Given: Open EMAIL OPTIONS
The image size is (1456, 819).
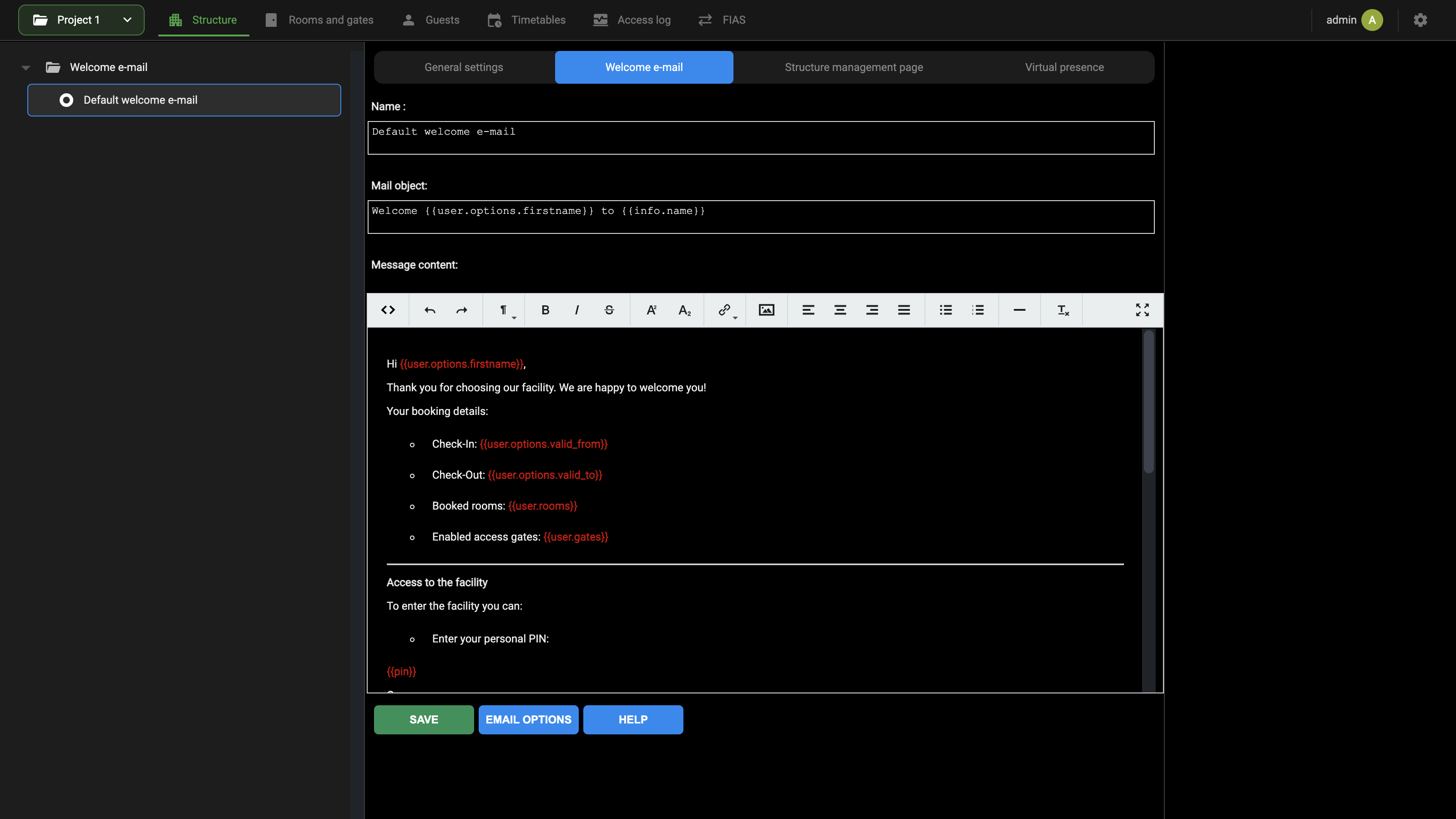Looking at the screenshot, I should (528, 719).
